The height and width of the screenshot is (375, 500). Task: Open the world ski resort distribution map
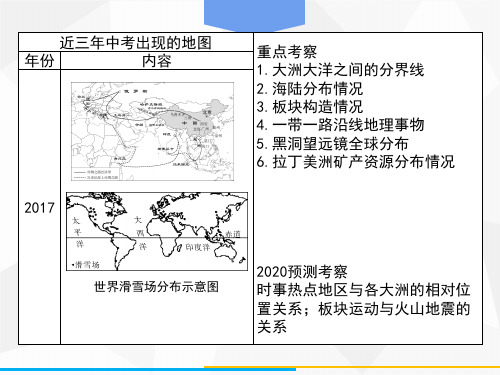pos(157,231)
